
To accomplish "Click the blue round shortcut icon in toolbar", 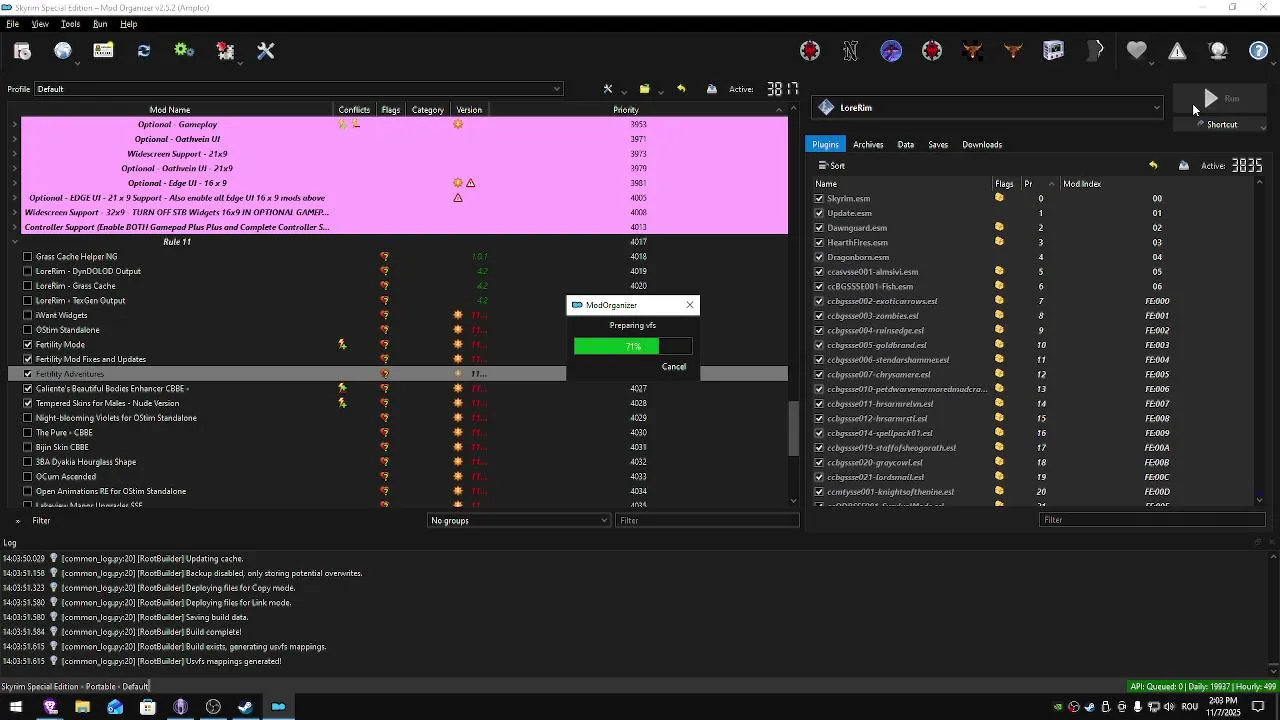I will (891, 51).
